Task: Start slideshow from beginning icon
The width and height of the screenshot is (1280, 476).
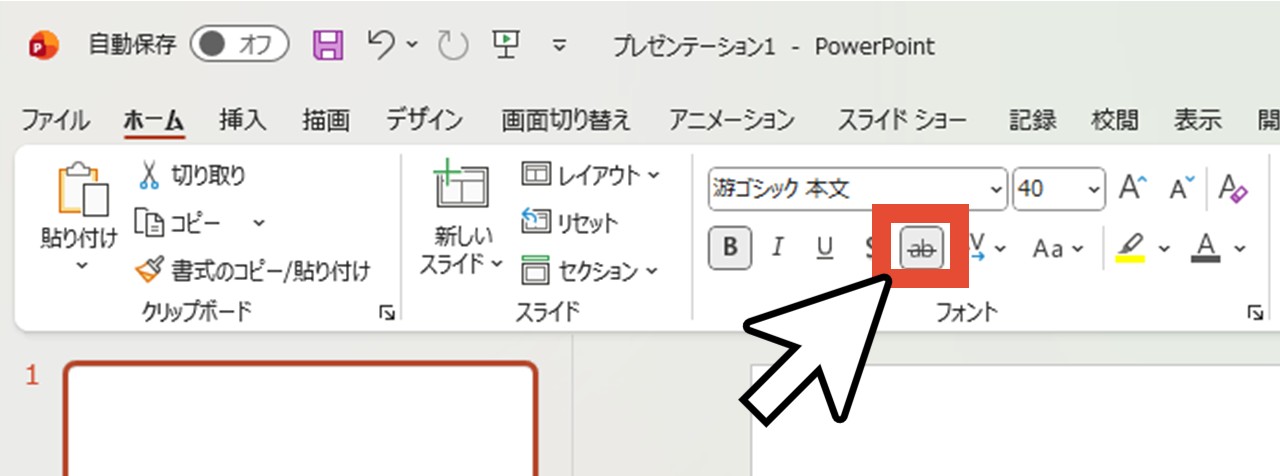Action: click(x=505, y=44)
